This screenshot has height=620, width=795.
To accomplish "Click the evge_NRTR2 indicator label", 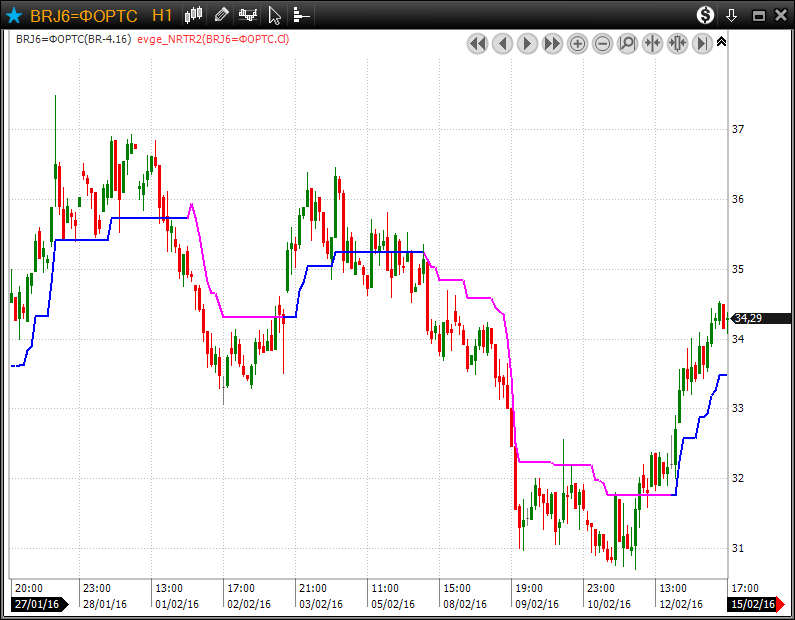I will coord(213,39).
